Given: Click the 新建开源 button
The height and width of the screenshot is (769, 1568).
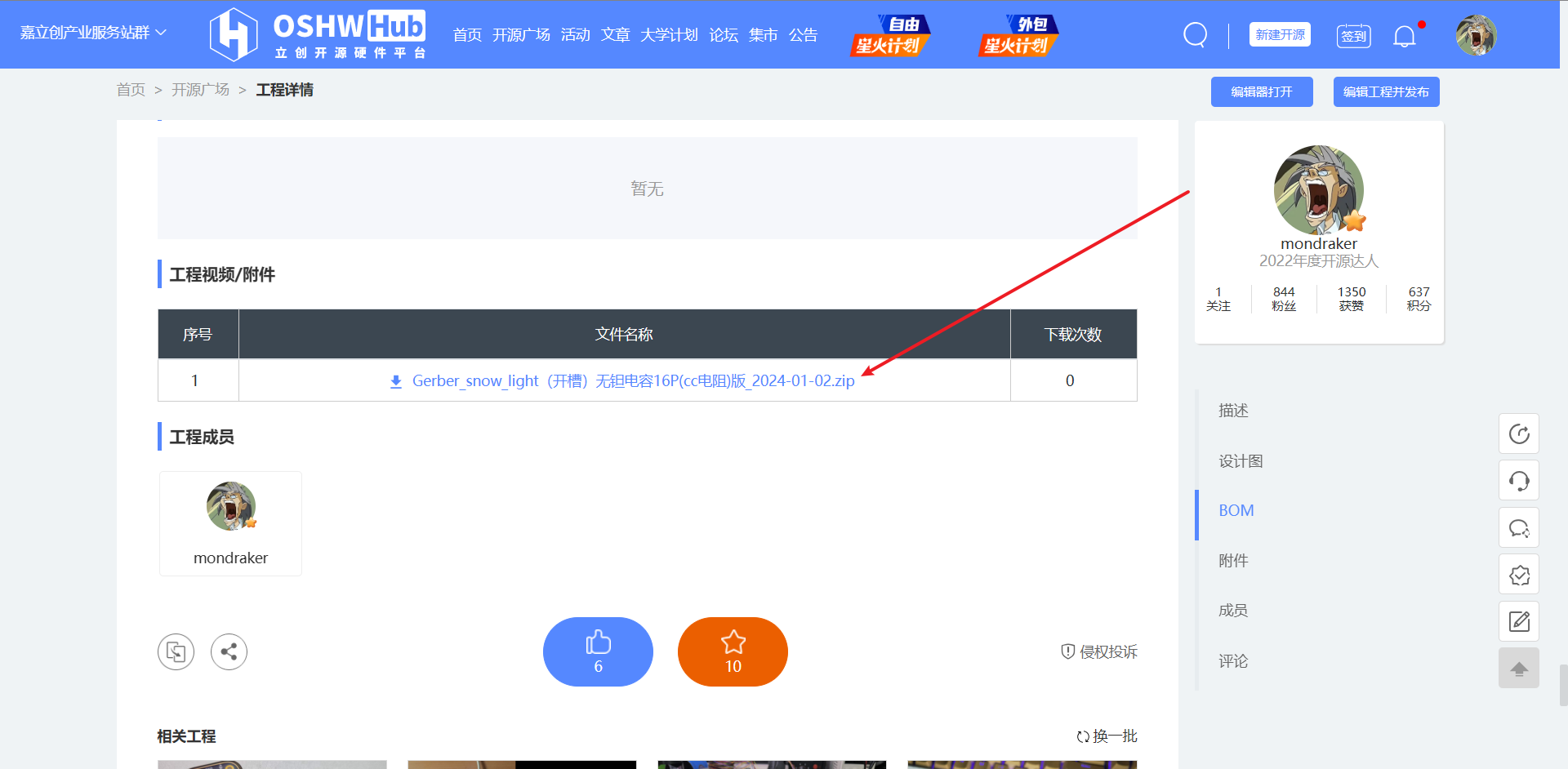Looking at the screenshot, I should coord(1280,34).
